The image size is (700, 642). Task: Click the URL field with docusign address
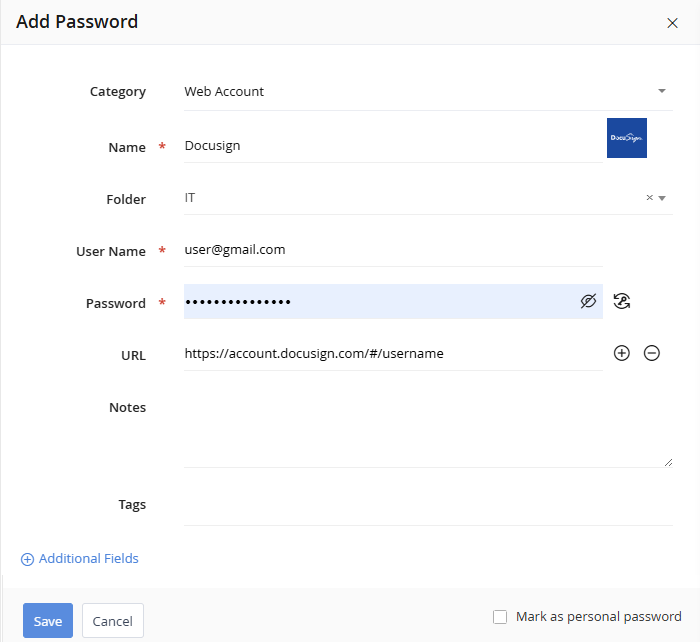(x=390, y=353)
